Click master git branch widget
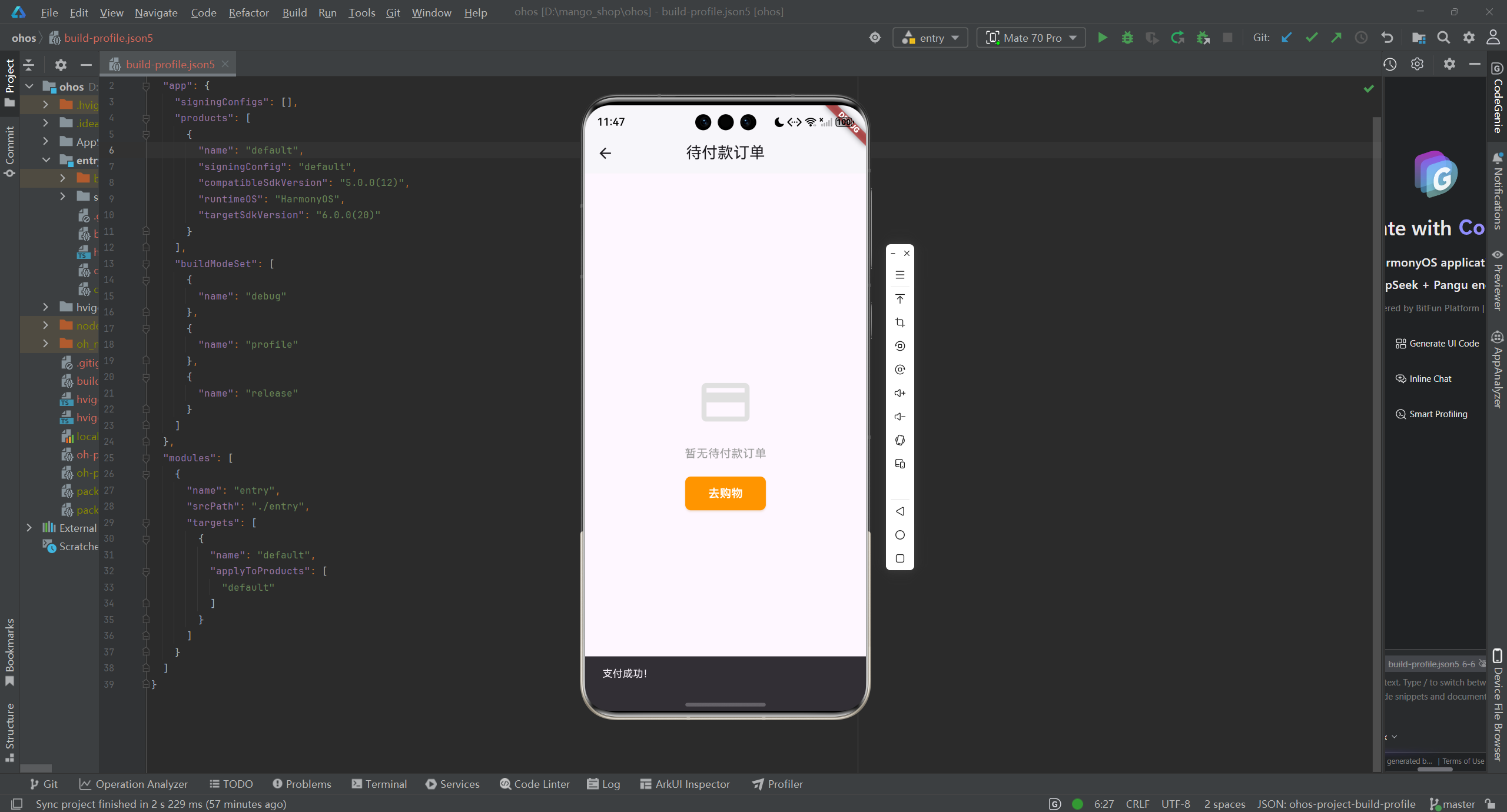This screenshot has height=812, width=1507. [1453, 804]
